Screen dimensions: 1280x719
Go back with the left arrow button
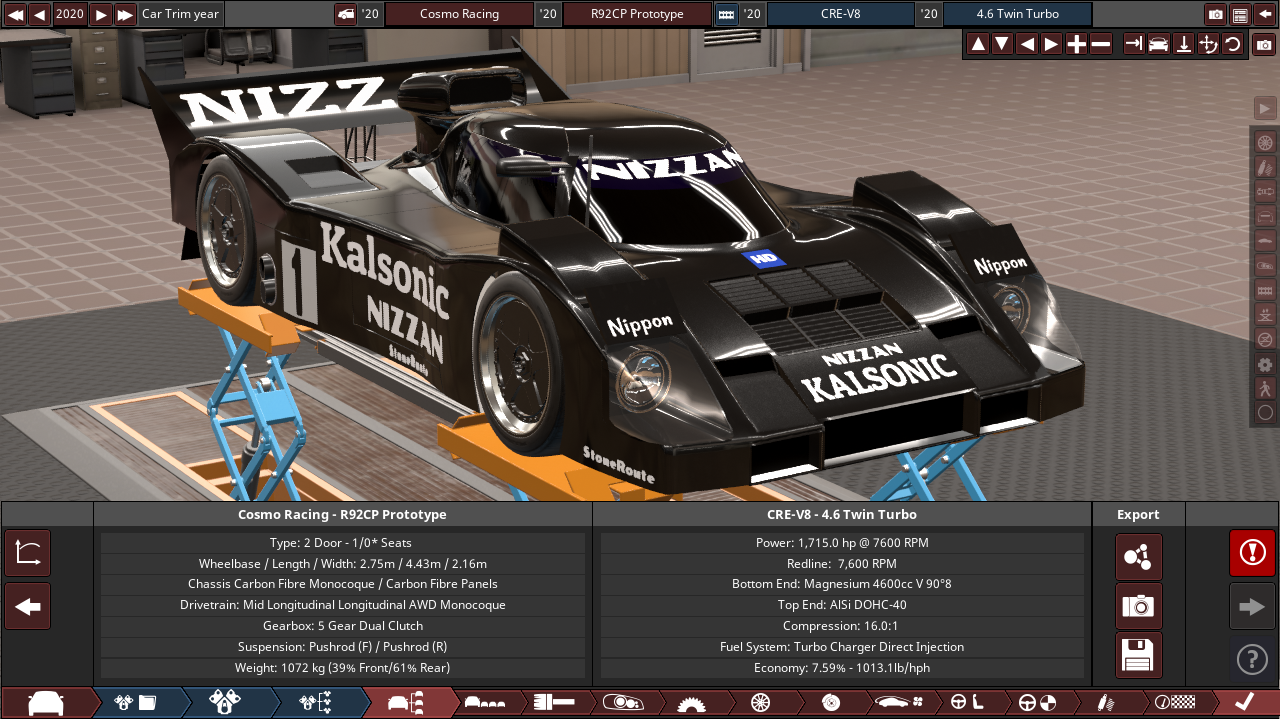pyautogui.click(x=28, y=606)
